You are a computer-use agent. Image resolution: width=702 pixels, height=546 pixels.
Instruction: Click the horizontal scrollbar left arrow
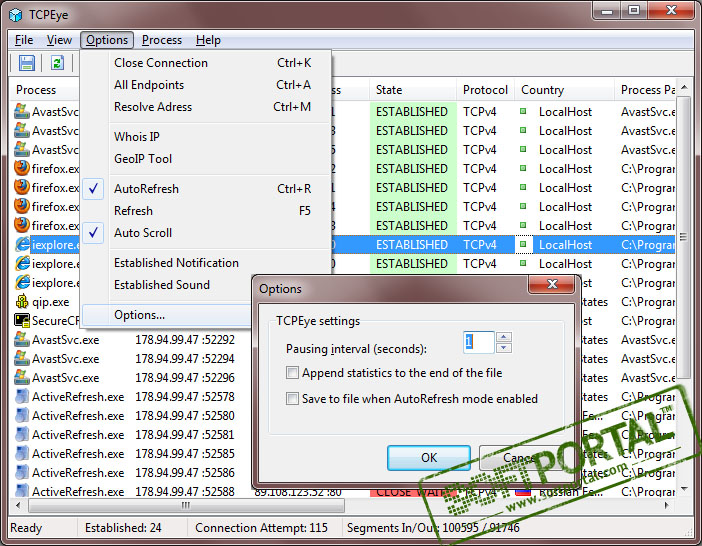[x=17, y=505]
